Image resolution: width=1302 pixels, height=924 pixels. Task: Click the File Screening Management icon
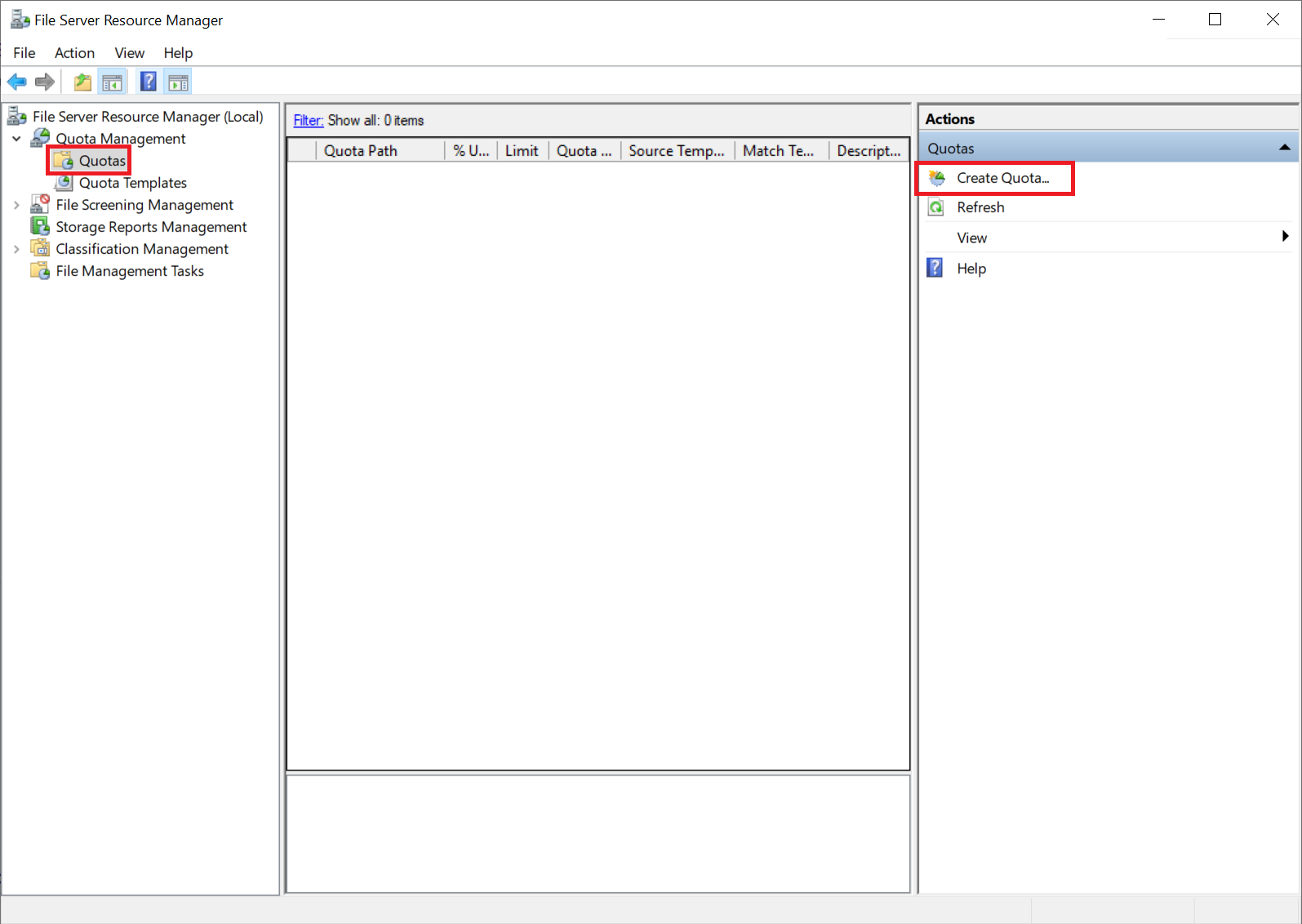click(x=40, y=204)
